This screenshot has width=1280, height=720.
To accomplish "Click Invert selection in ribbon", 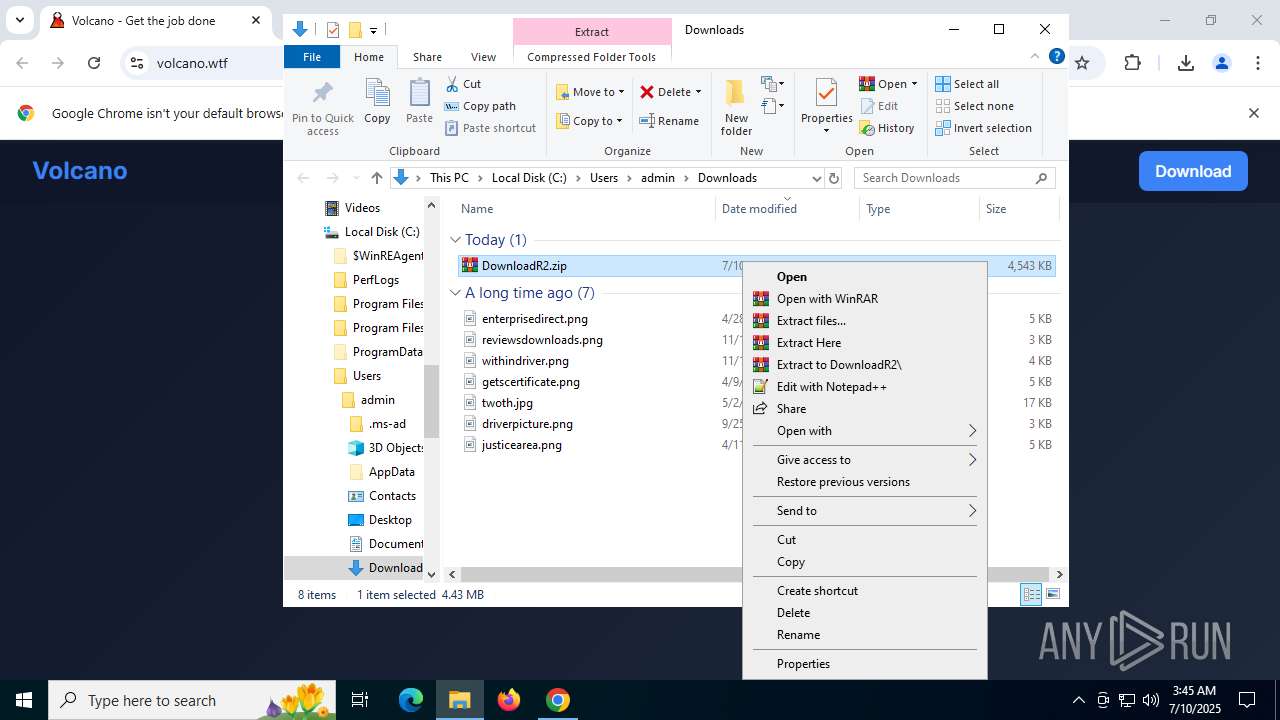I will pos(983,128).
